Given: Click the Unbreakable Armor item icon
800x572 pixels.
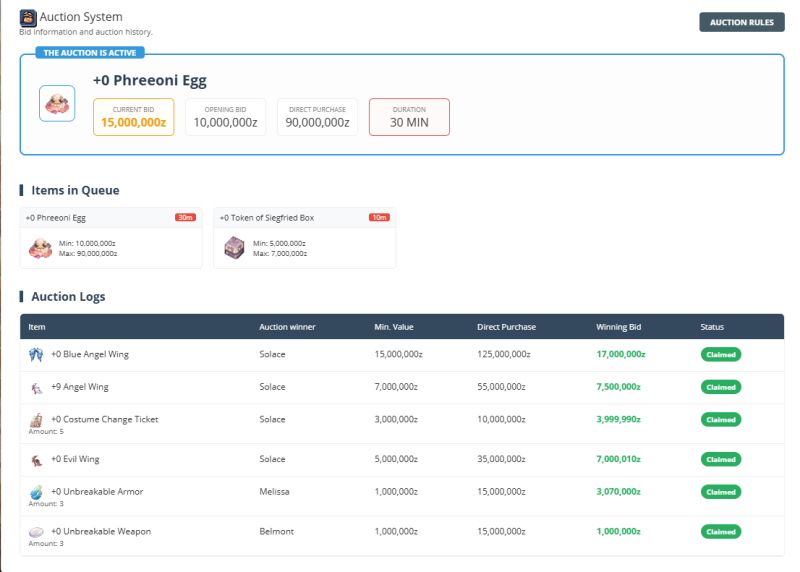Looking at the screenshot, I should coord(36,492).
